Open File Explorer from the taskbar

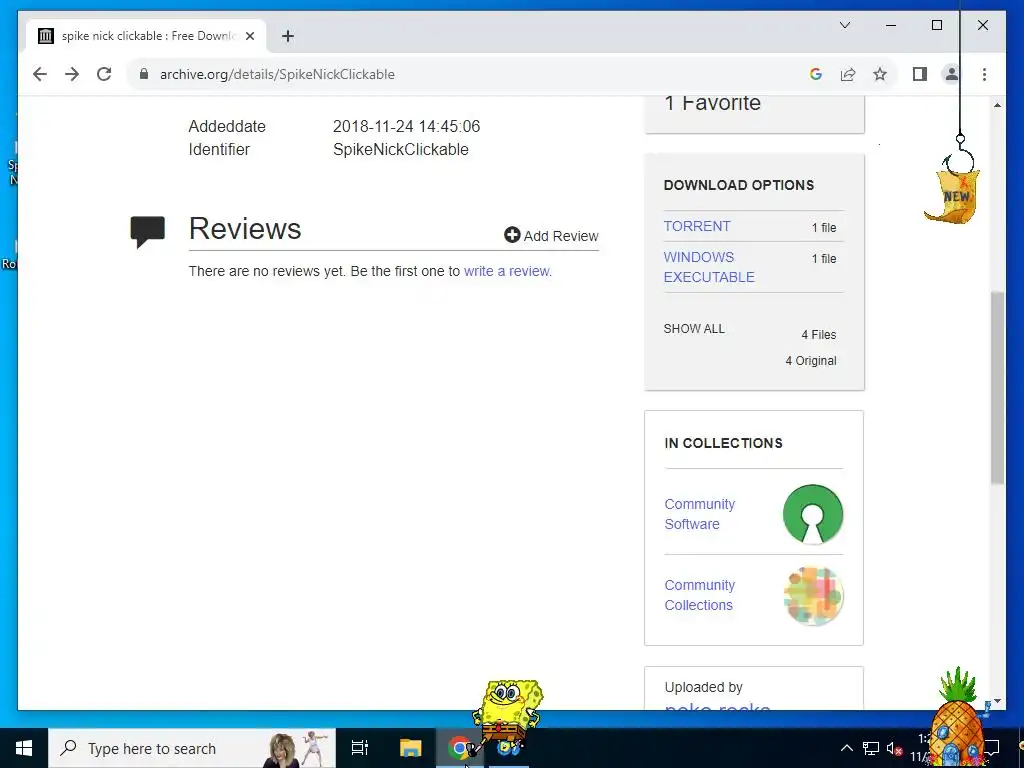coord(411,748)
